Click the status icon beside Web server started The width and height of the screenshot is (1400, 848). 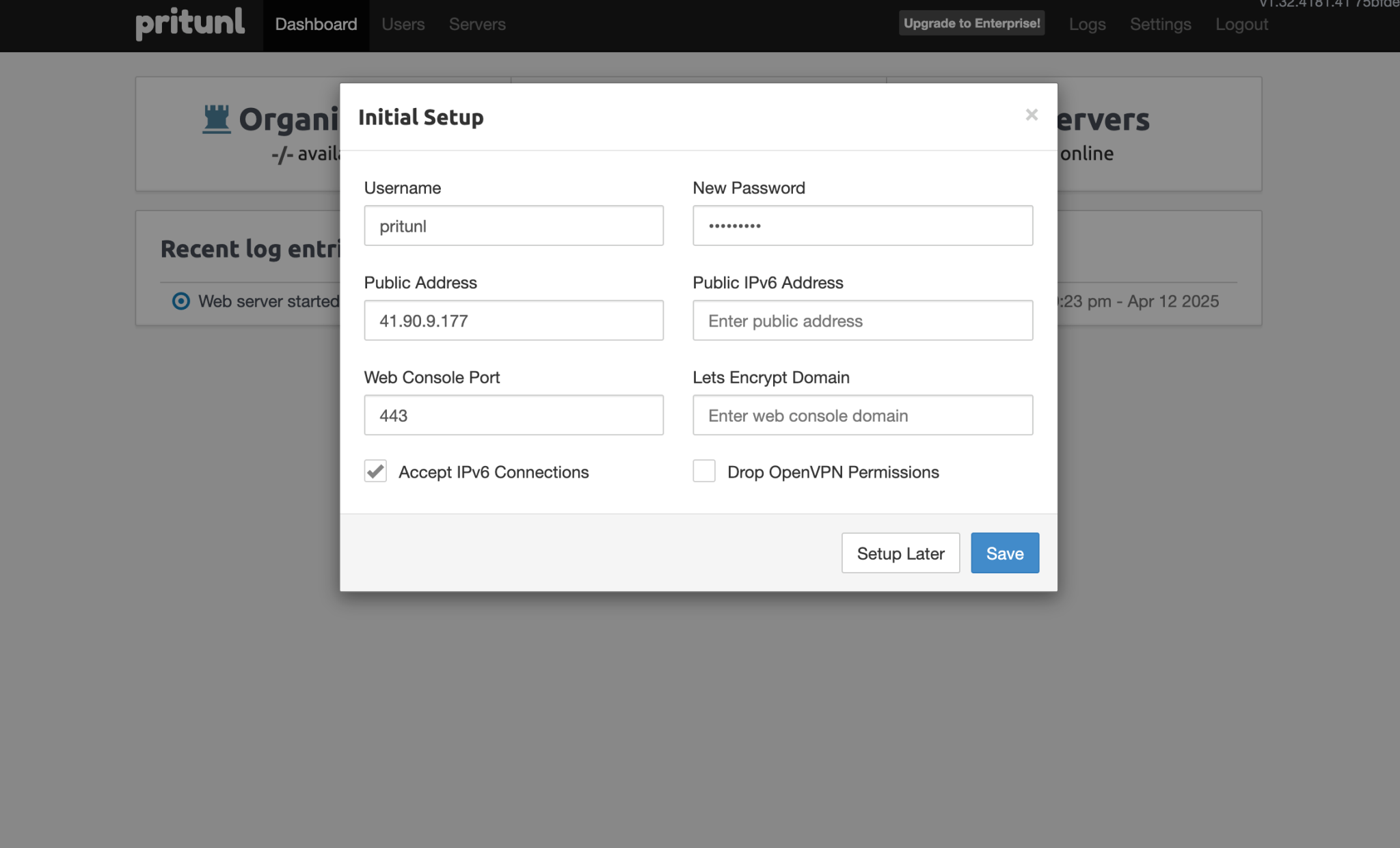point(180,301)
